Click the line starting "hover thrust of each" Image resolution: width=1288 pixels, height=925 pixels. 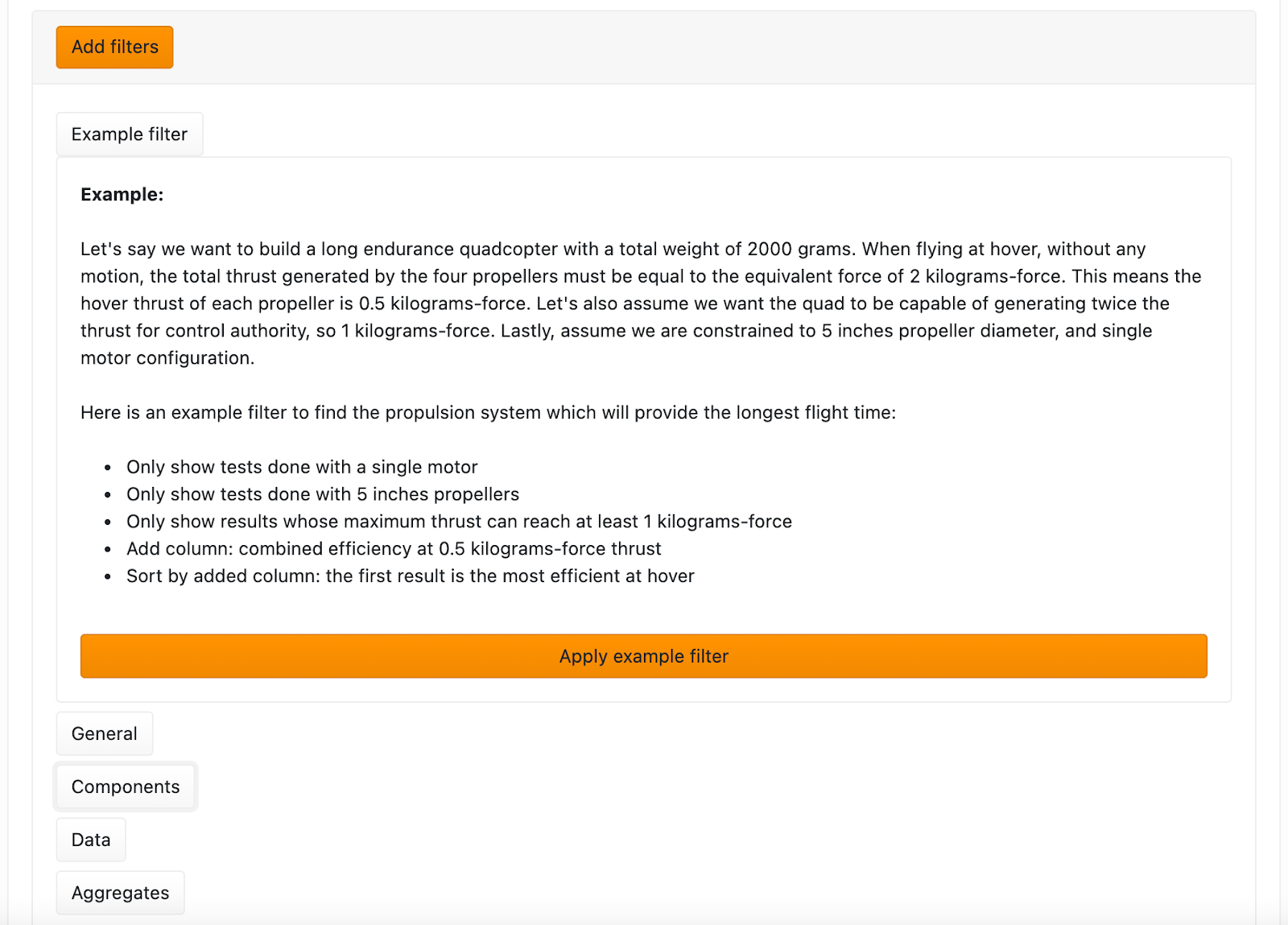(625, 304)
